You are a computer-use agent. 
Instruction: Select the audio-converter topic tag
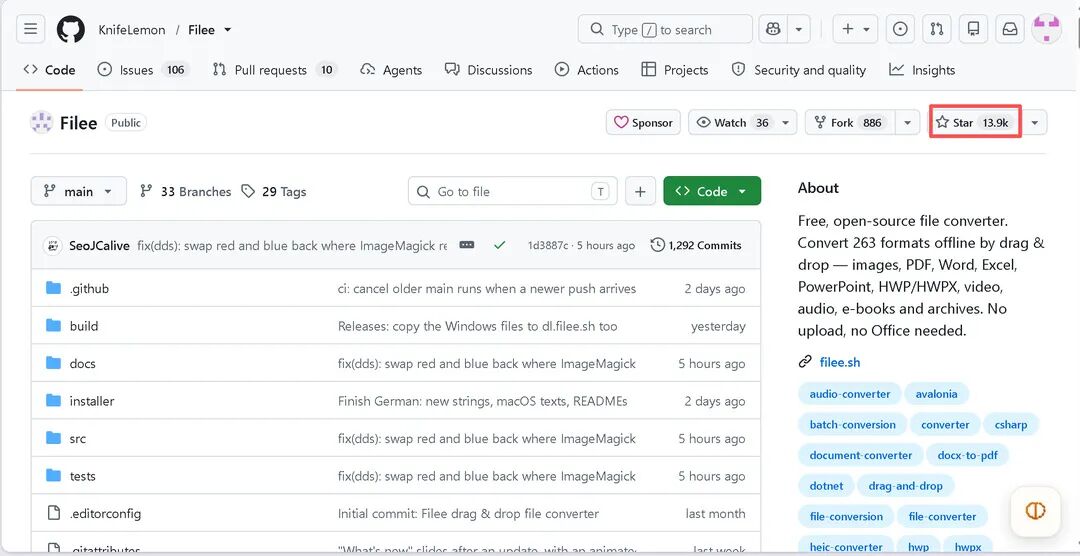850,394
